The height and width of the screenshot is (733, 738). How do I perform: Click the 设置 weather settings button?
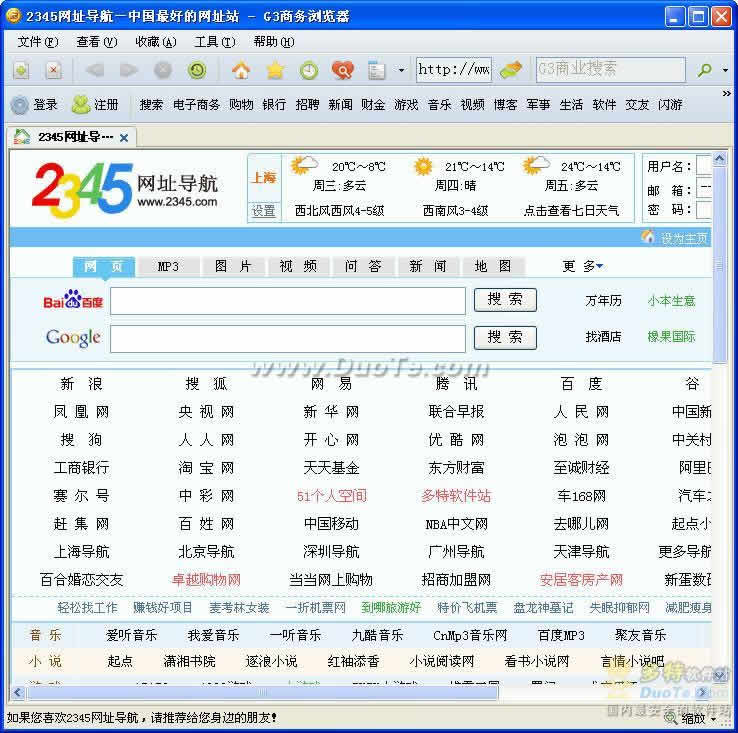pyautogui.click(x=264, y=211)
